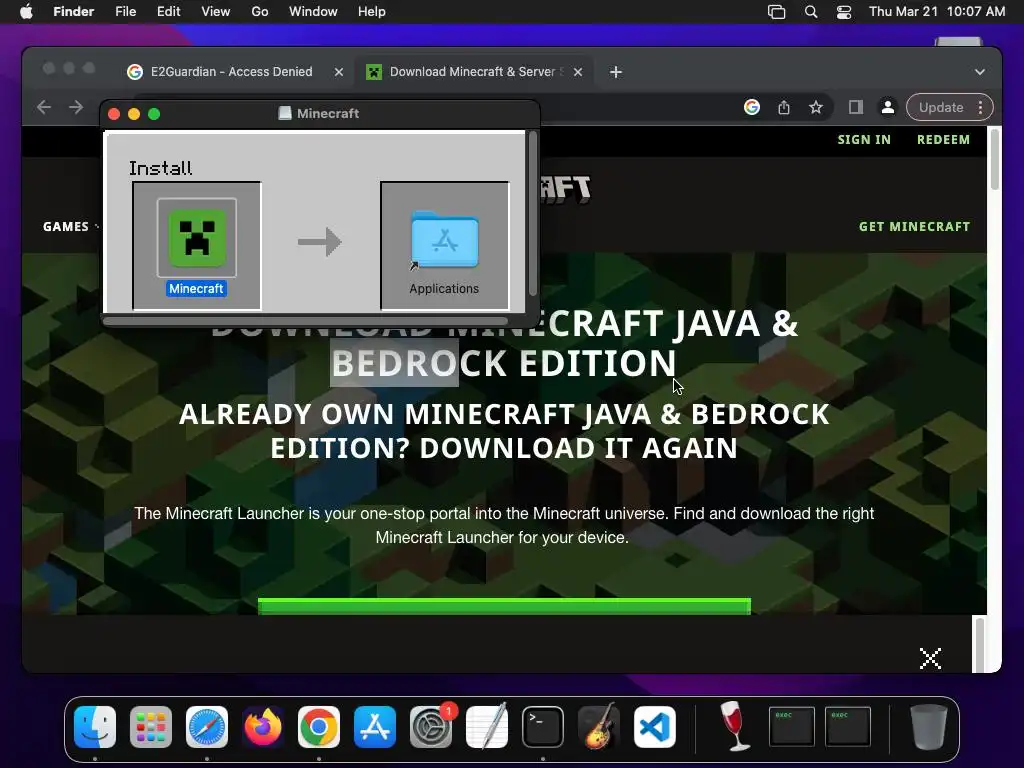Viewport: 1024px width, 768px height.
Task: Open the Apple menu
Action: [26, 12]
